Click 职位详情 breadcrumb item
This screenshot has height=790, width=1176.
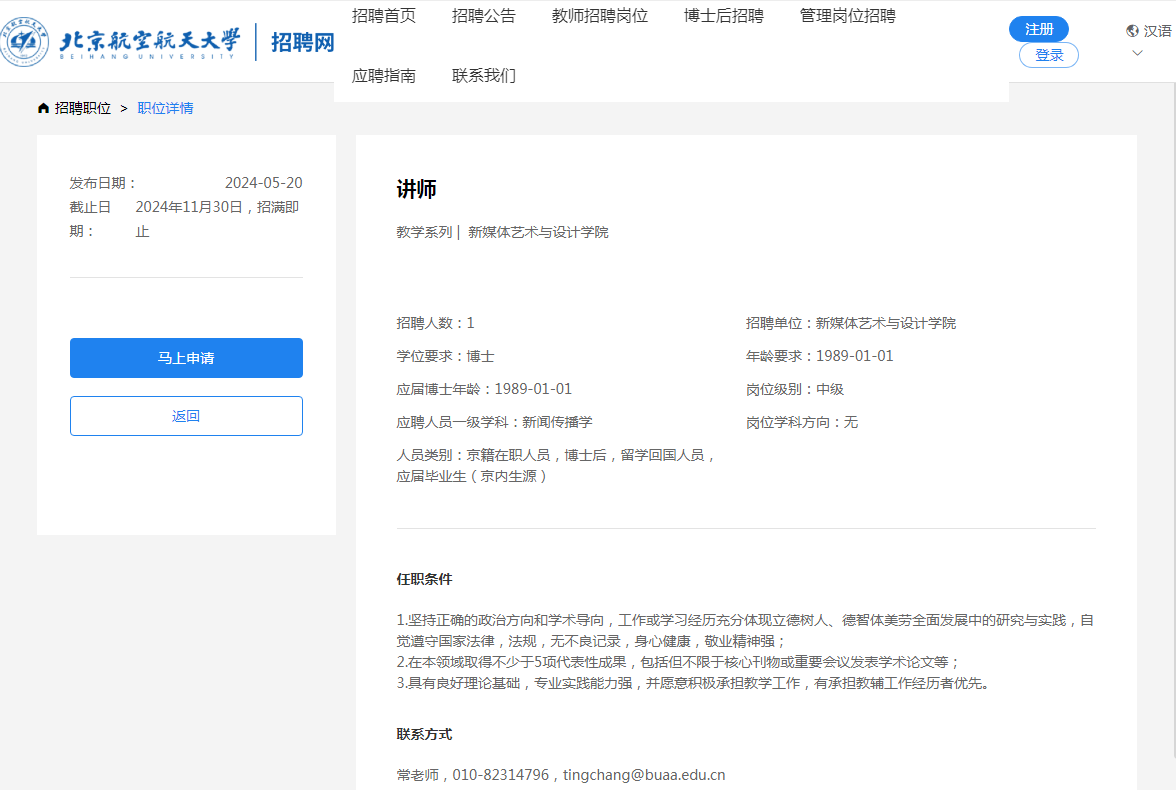point(165,108)
